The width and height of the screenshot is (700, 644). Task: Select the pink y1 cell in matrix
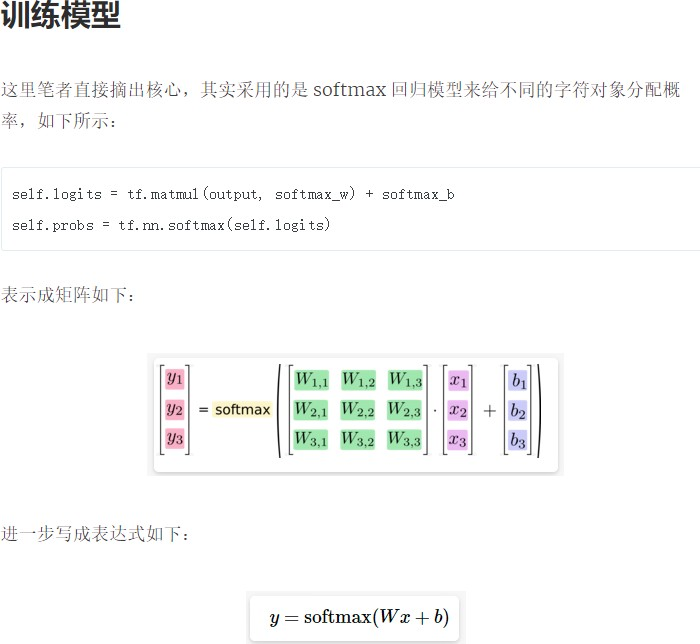pyautogui.click(x=175, y=379)
